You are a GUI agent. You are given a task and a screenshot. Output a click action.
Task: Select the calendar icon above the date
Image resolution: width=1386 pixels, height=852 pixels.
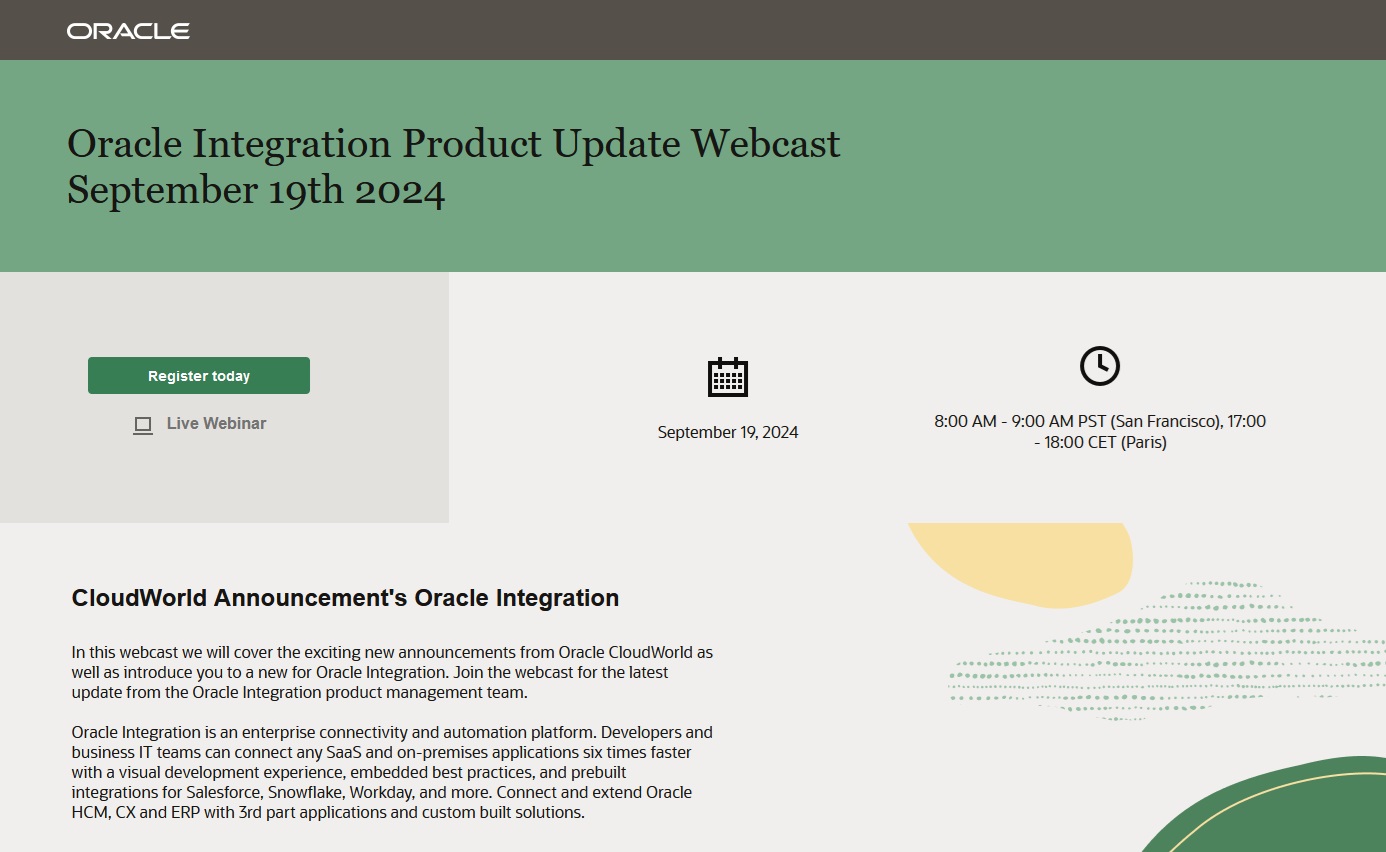(x=727, y=376)
